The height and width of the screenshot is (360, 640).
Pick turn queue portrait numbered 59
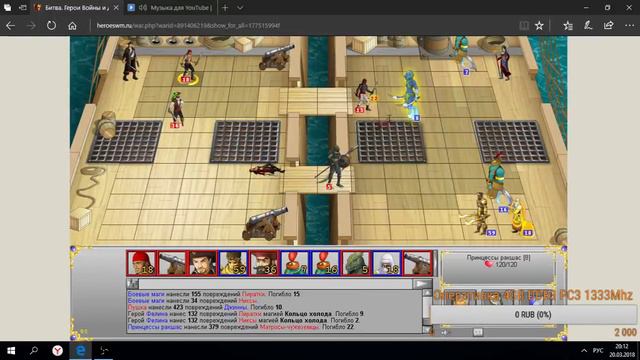tap(233, 263)
